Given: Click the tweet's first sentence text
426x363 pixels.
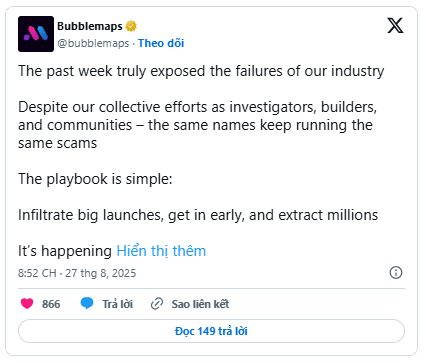Looking at the screenshot, I should click(x=201, y=71).
